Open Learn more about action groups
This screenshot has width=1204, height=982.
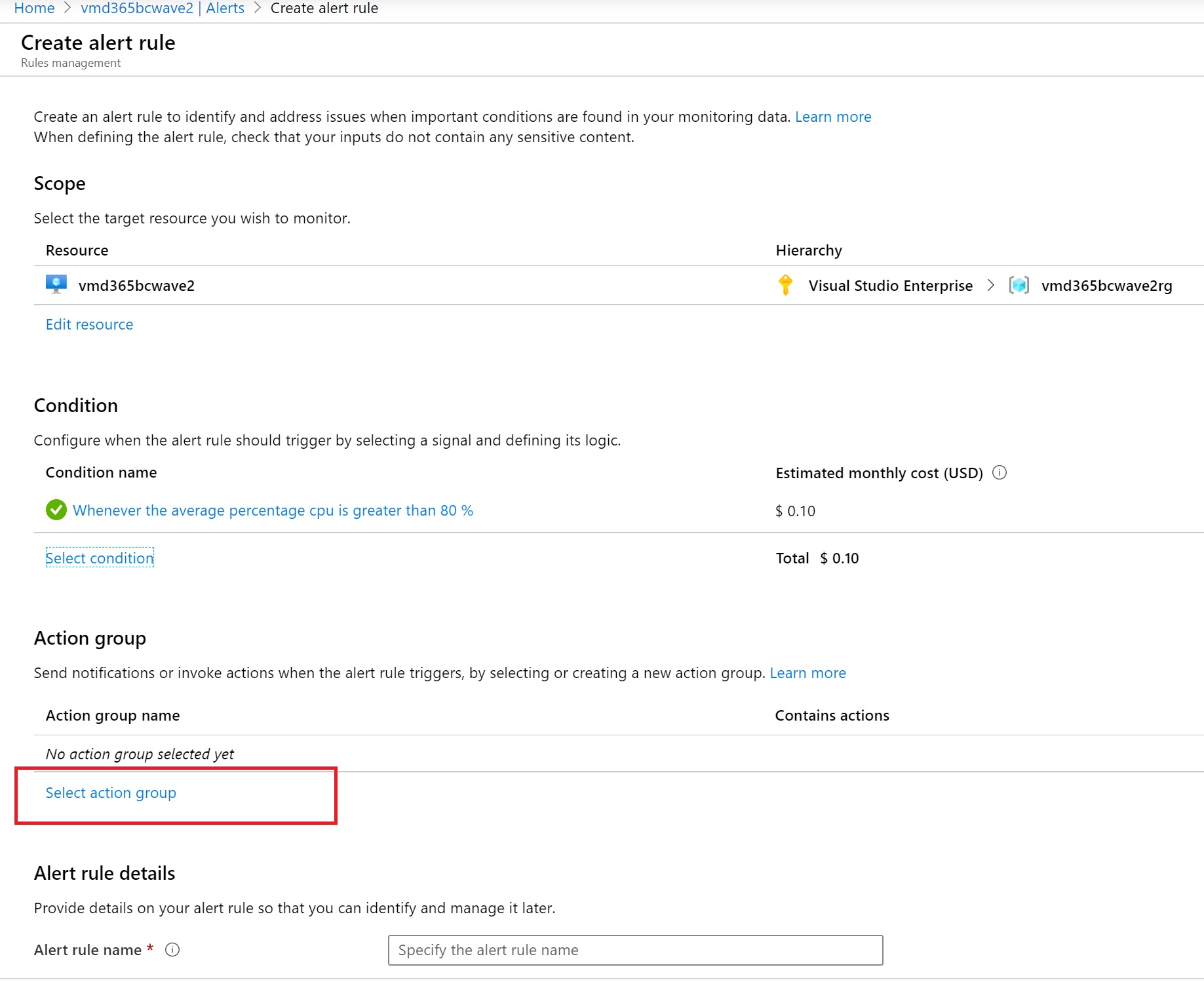(808, 672)
